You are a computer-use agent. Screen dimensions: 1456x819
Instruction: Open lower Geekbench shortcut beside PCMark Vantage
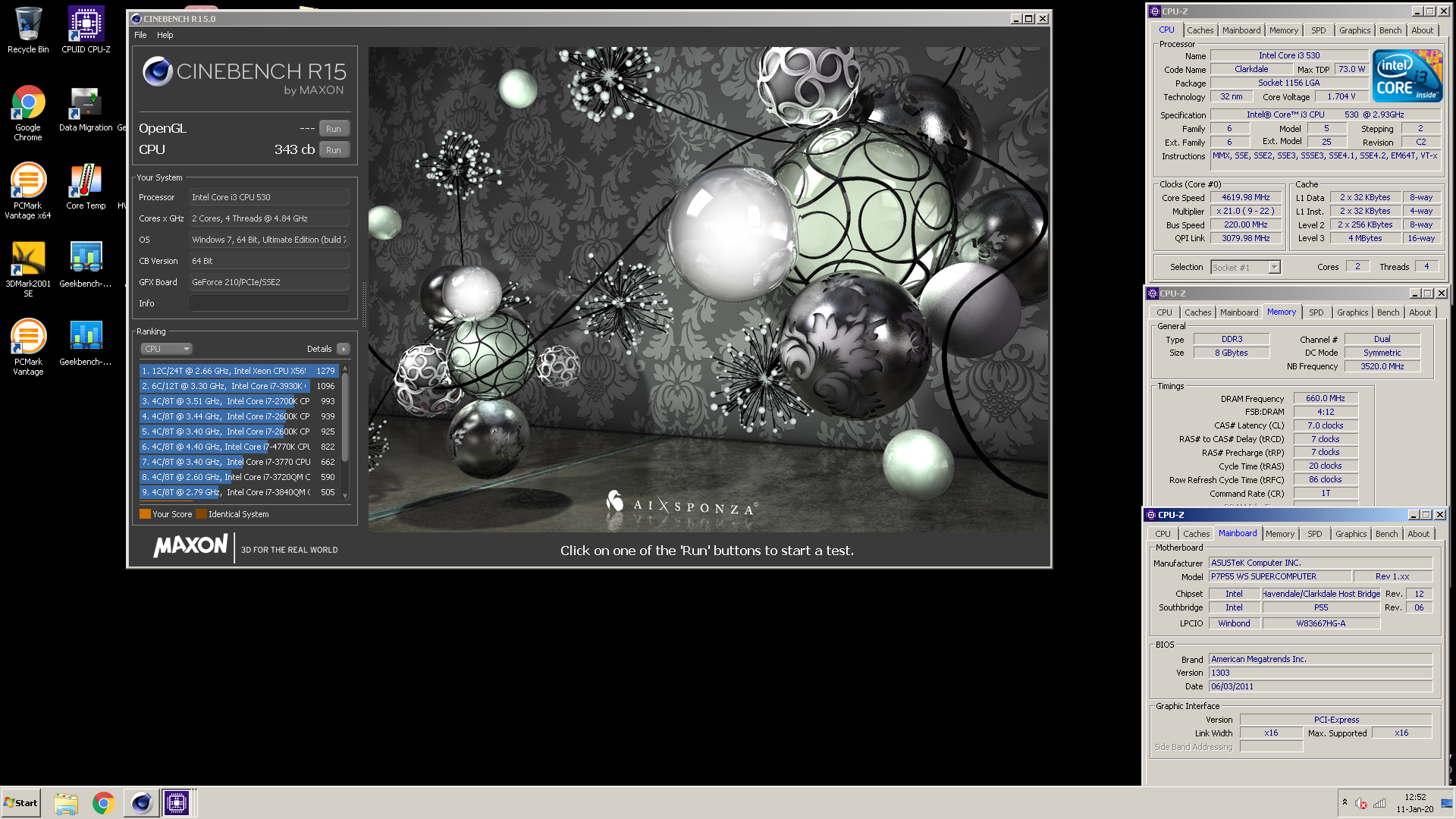pyautogui.click(x=86, y=343)
